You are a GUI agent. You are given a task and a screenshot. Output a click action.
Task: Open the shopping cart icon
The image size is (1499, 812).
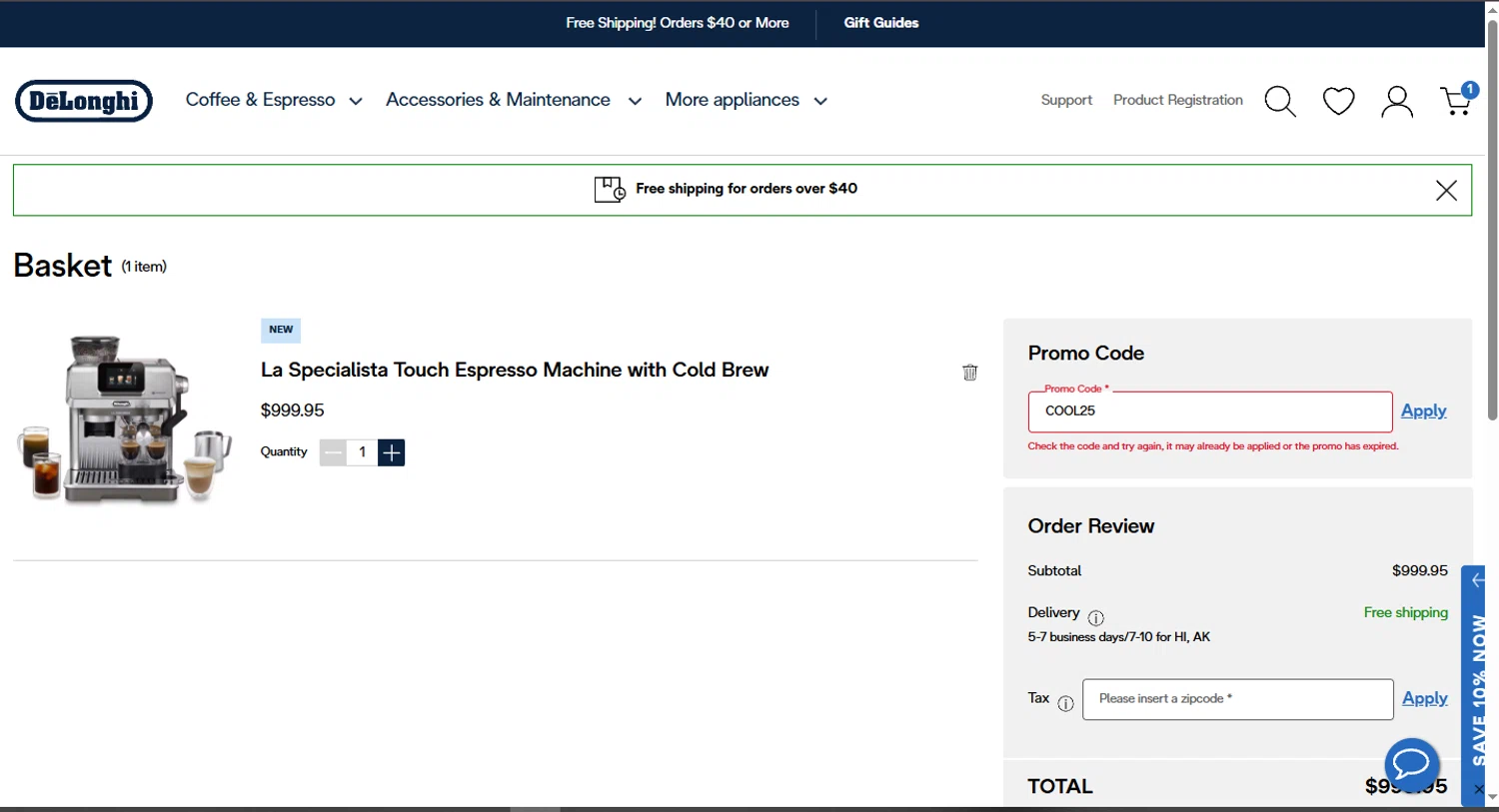pos(1456,101)
